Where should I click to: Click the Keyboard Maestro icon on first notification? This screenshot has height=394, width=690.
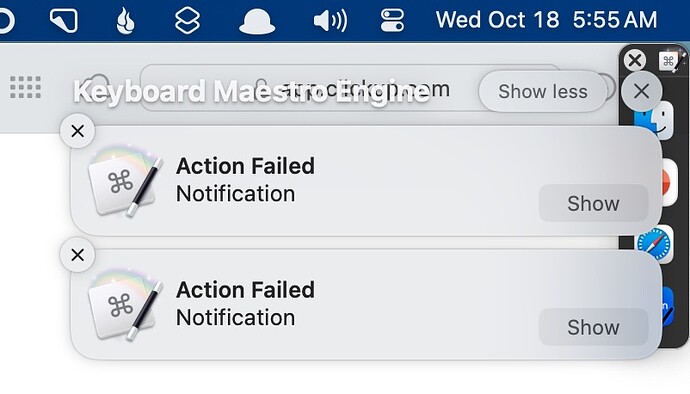125,180
